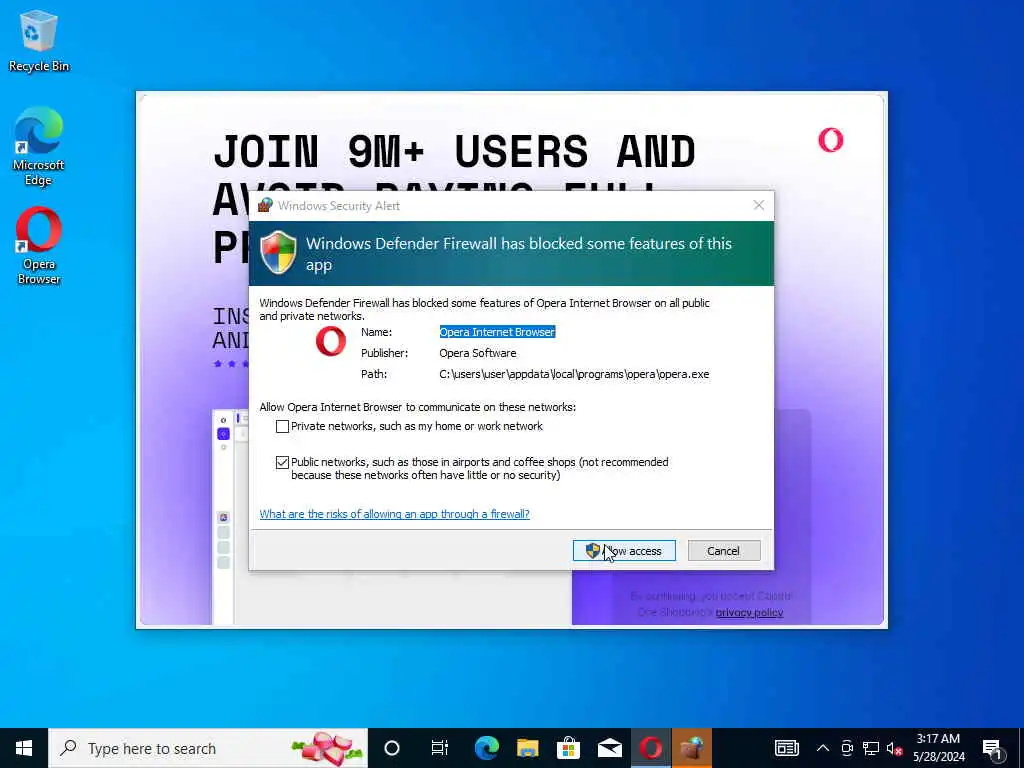This screenshot has height=768, width=1024.
Task: Click the Type here to search box
Action: click(x=208, y=748)
